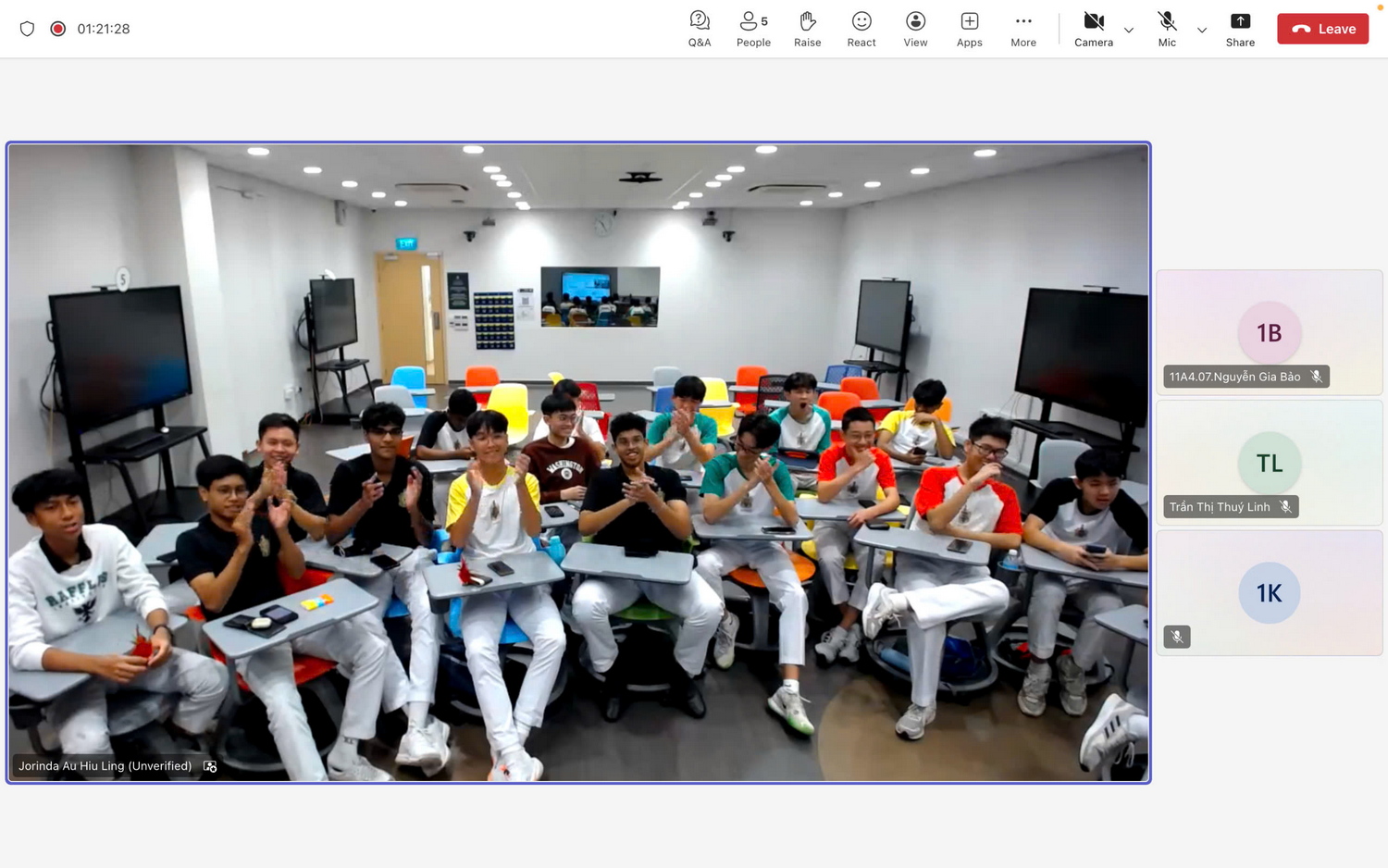The width and height of the screenshot is (1388, 868).
Task: Click muted mic icon beside Nguyễn Gia Bảo
Action: [x=1316, y=377]
